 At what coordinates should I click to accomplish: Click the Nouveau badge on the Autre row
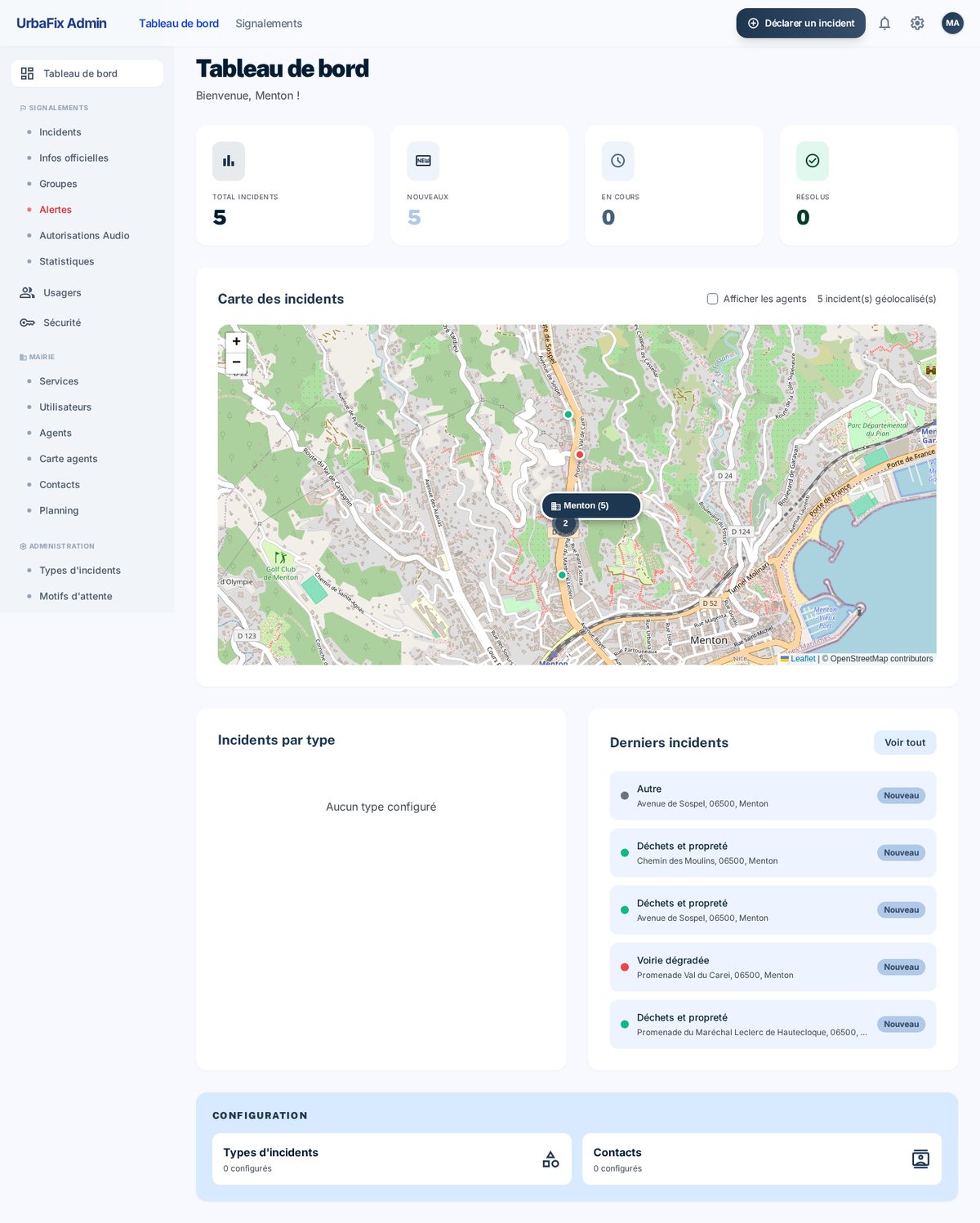click(901, 796)
